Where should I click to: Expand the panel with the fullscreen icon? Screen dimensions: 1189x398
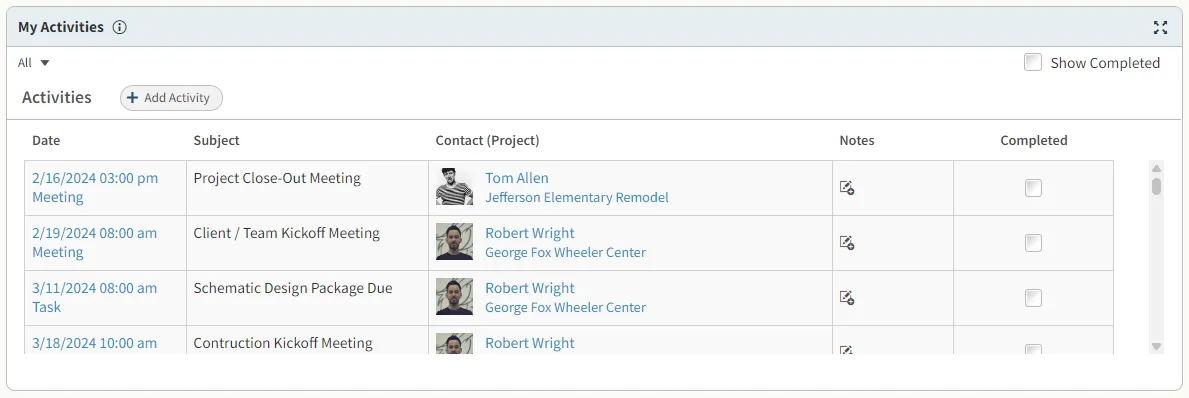coord(1159,27)
